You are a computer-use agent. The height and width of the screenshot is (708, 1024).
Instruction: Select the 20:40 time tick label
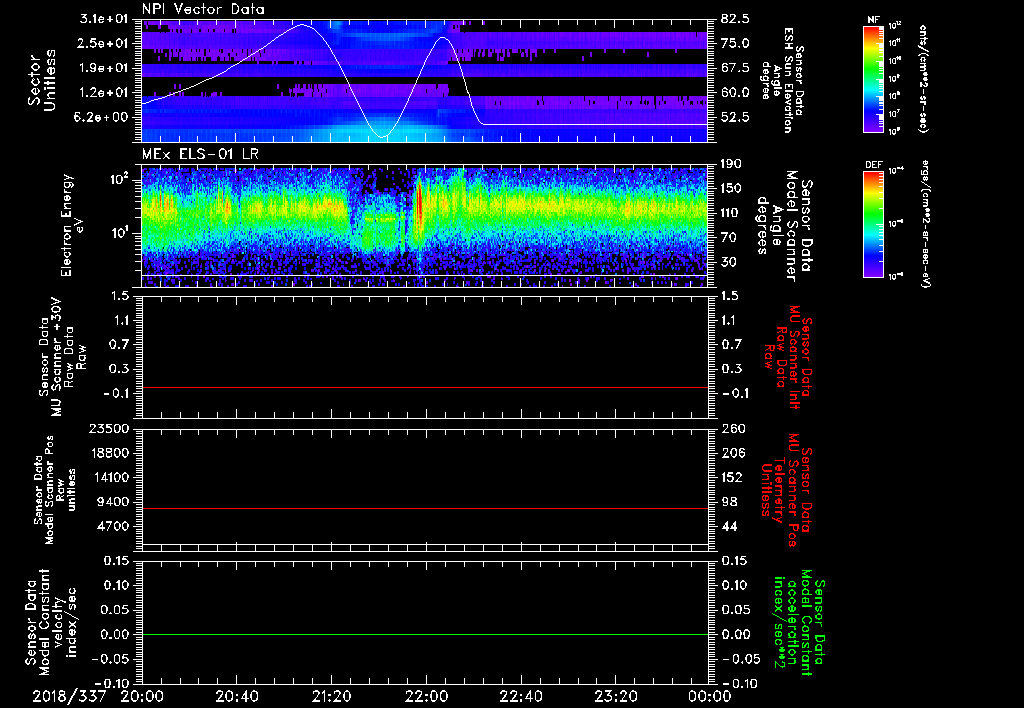237,696
